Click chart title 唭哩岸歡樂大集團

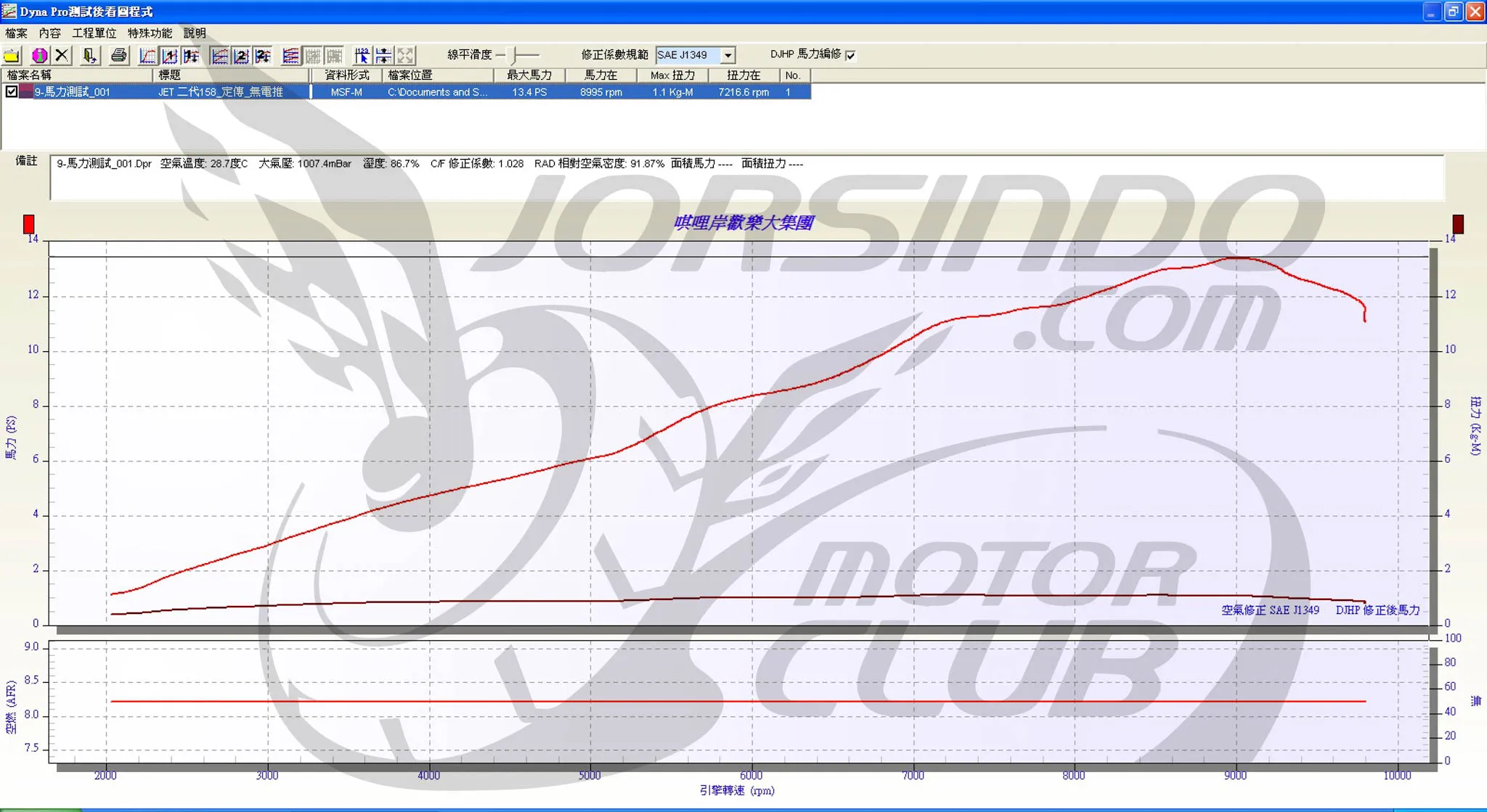click(743, 223)
